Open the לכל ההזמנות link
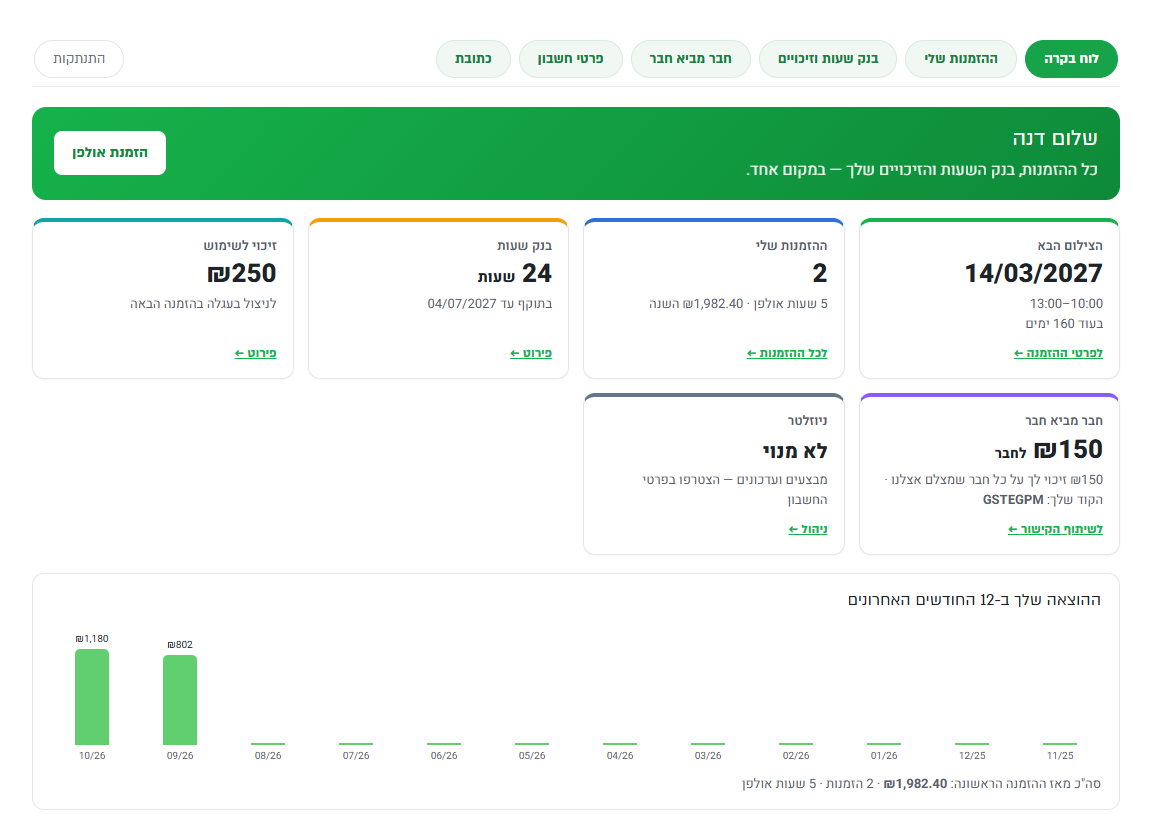1152x820 pixels. coord(787,353)
